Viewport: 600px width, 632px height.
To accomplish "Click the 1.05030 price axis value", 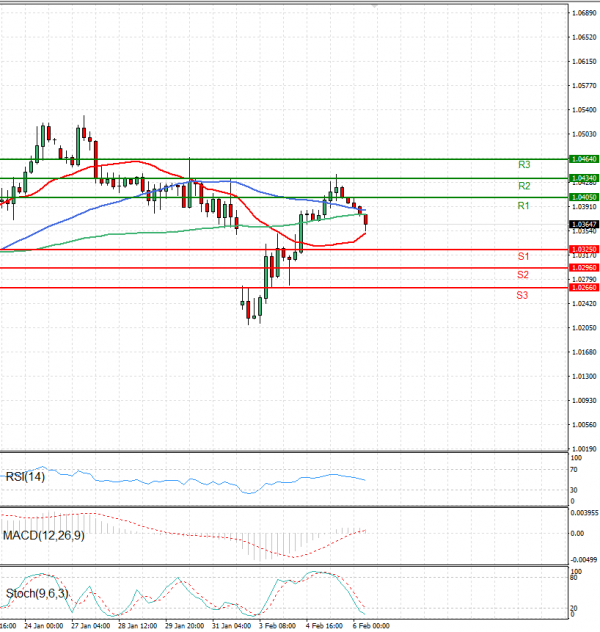I will click(584, 134).
